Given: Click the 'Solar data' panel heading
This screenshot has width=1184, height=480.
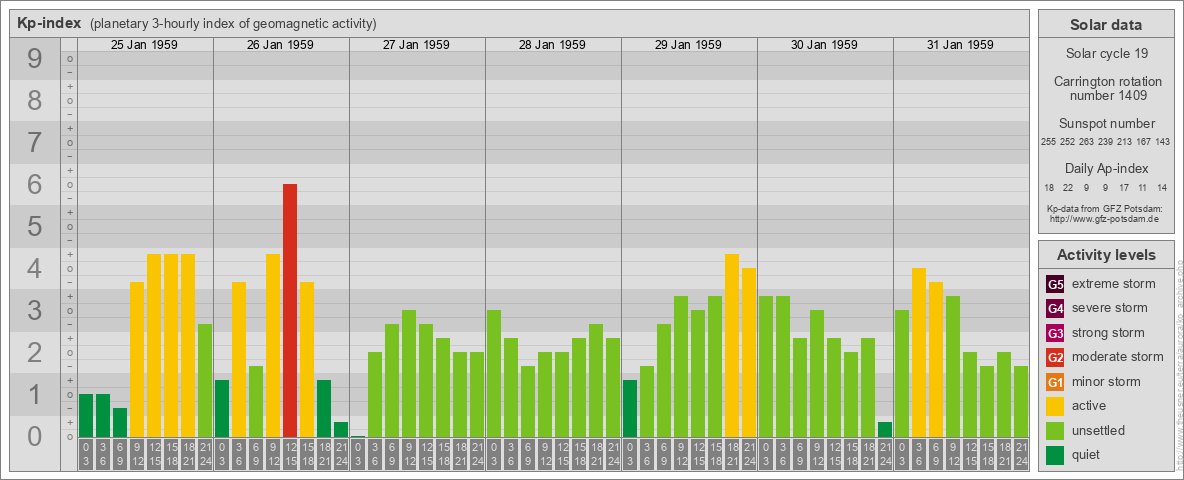Looking at the screenshot, I should 1105,25.
